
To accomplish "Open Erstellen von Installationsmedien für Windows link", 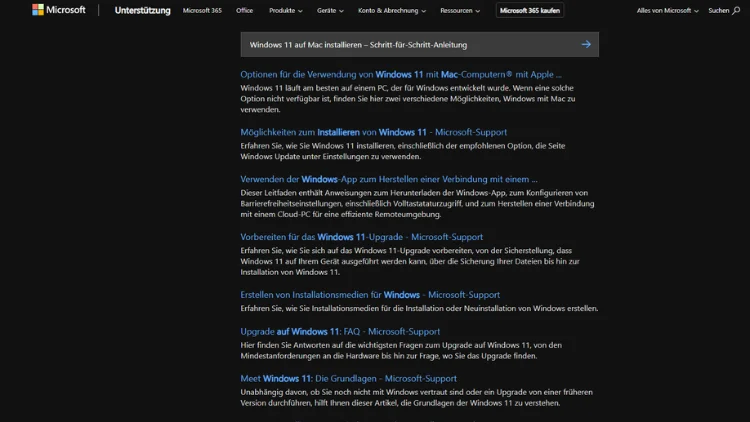I will point(370,295).
